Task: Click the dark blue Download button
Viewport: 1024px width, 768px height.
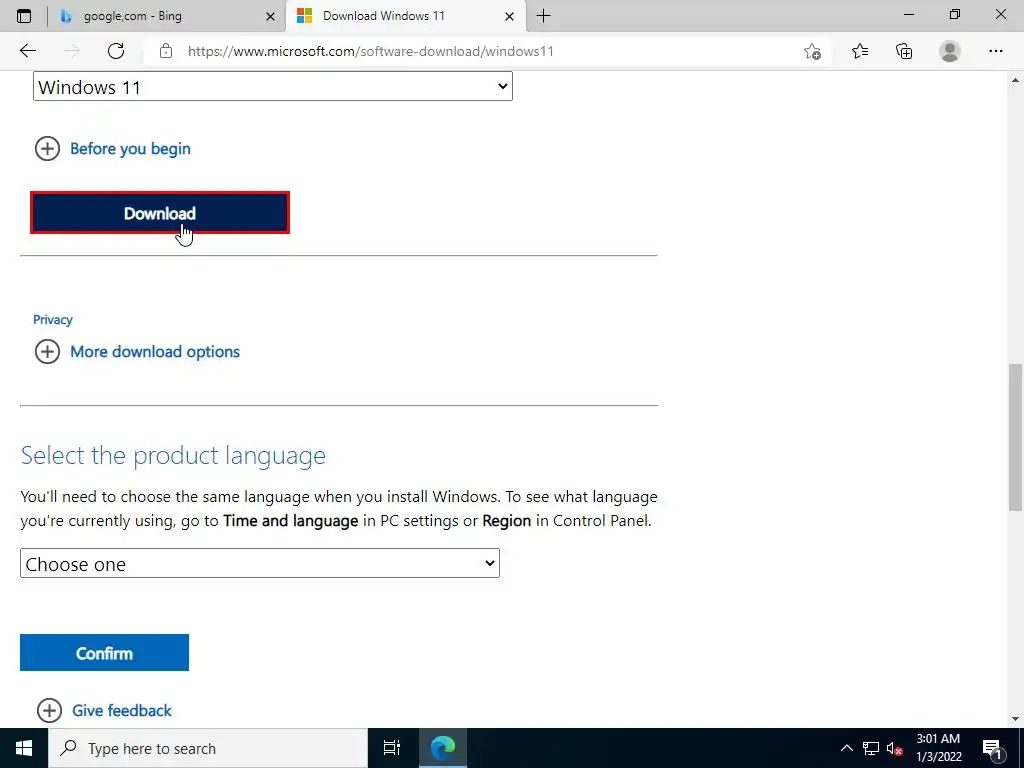Action: pos(160,213)
